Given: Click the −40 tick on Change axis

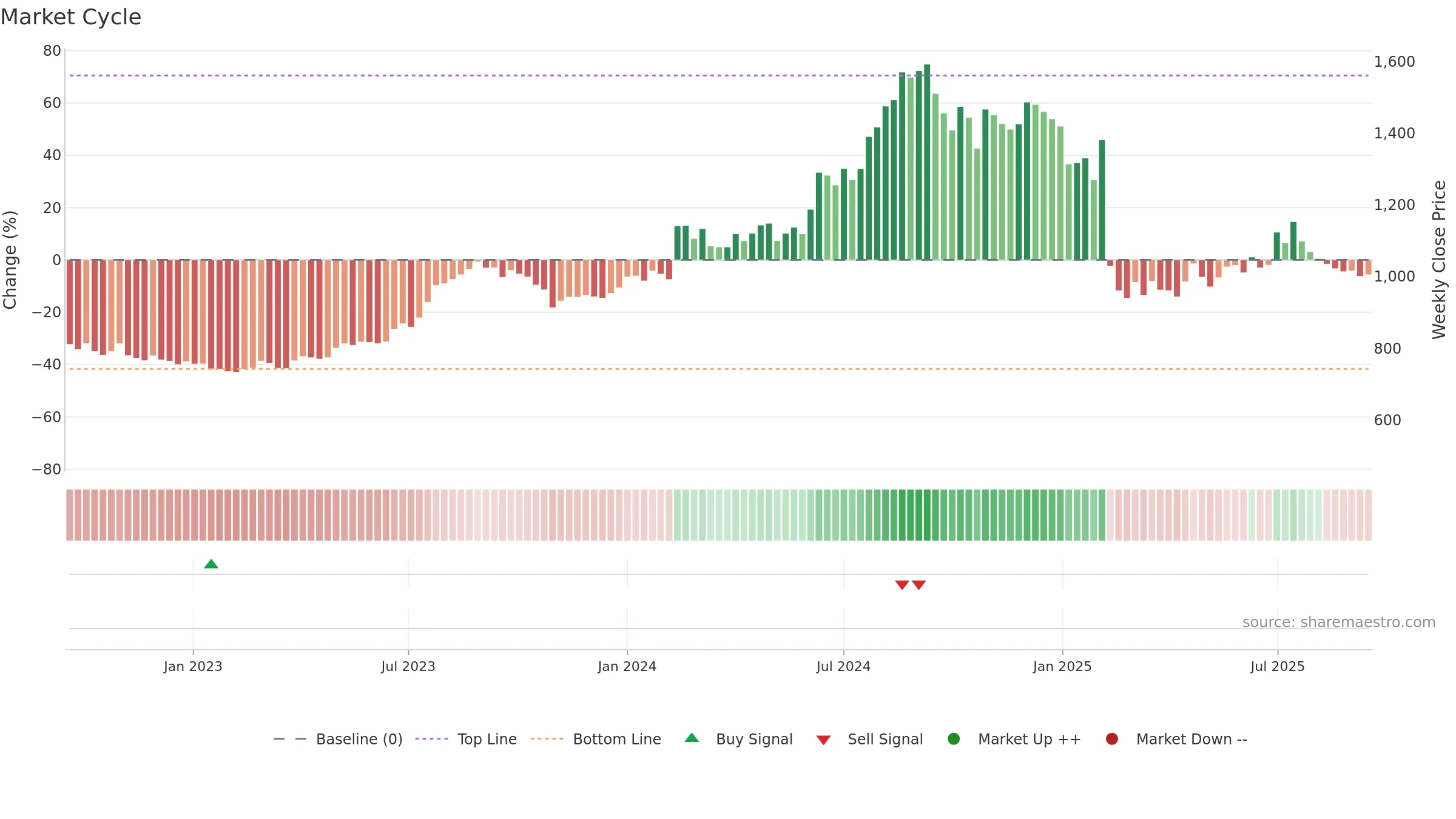Looking at the screenshot, I should (47, 365).
